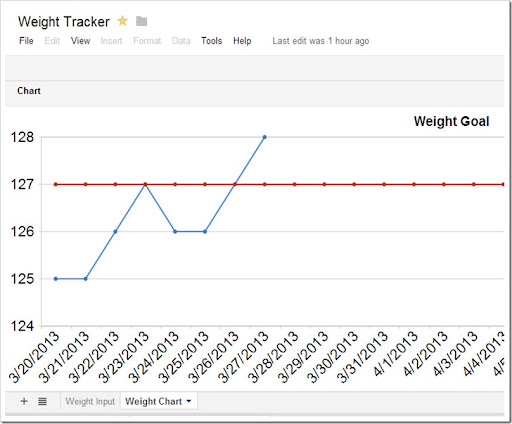Screen dimensions: 512x424
Task: Open the Tools menu
Action: click(x=212, y=41)
